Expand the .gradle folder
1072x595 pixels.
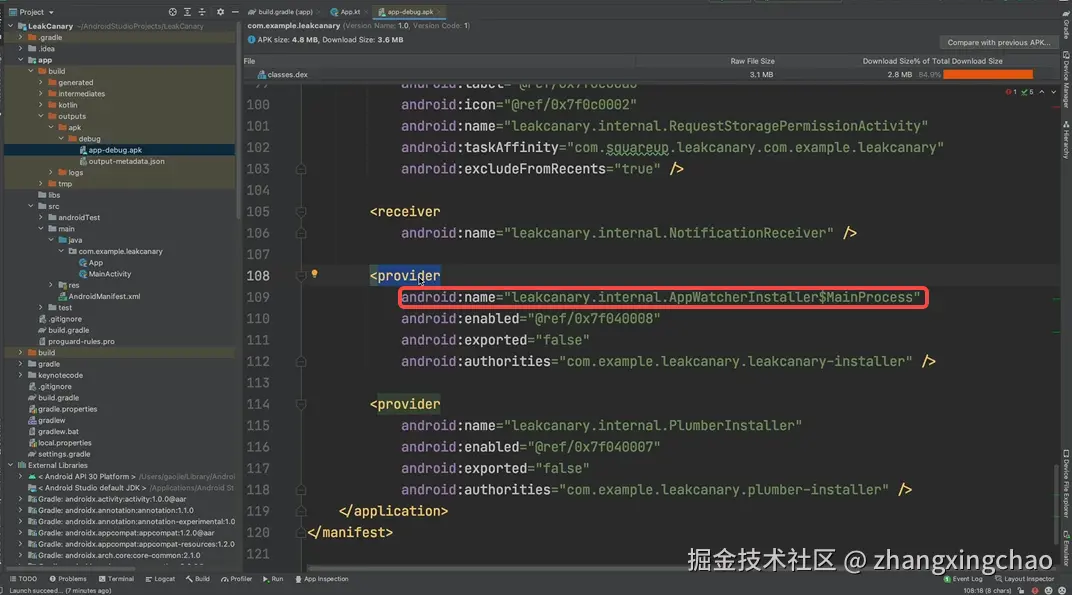tap(21, 37)
